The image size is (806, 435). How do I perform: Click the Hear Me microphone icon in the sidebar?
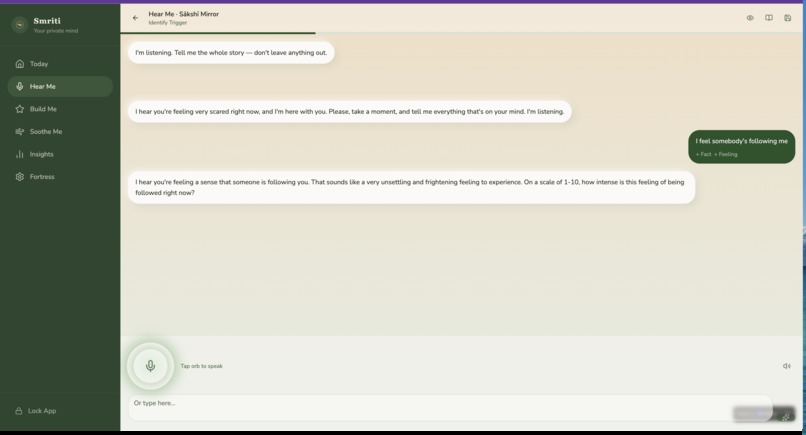click(x=20, y=86)
